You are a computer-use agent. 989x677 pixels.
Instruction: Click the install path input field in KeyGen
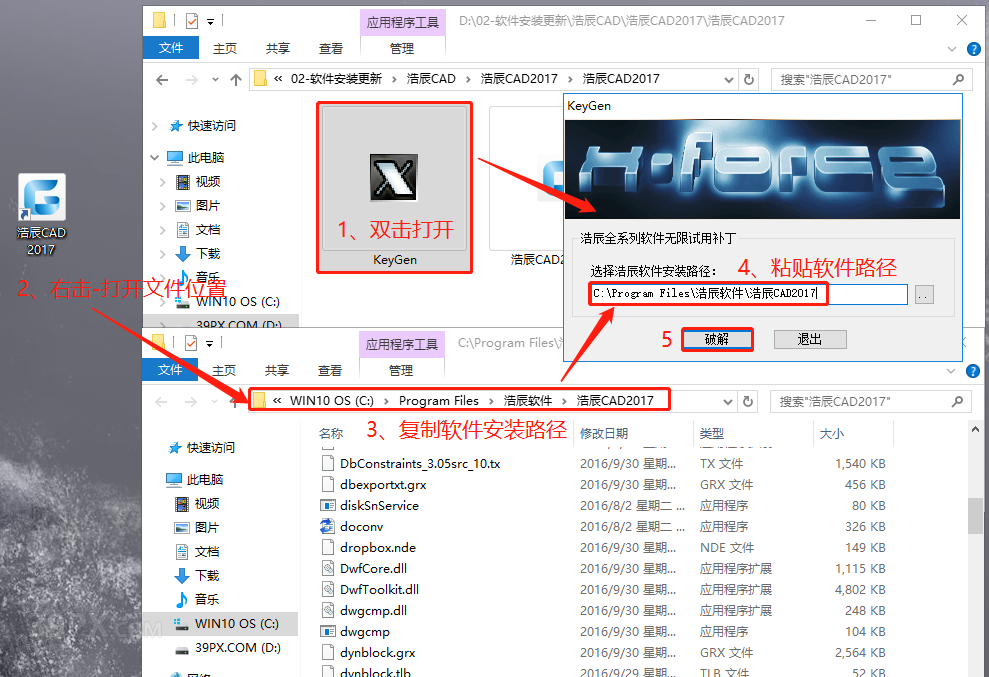[749, 294]
